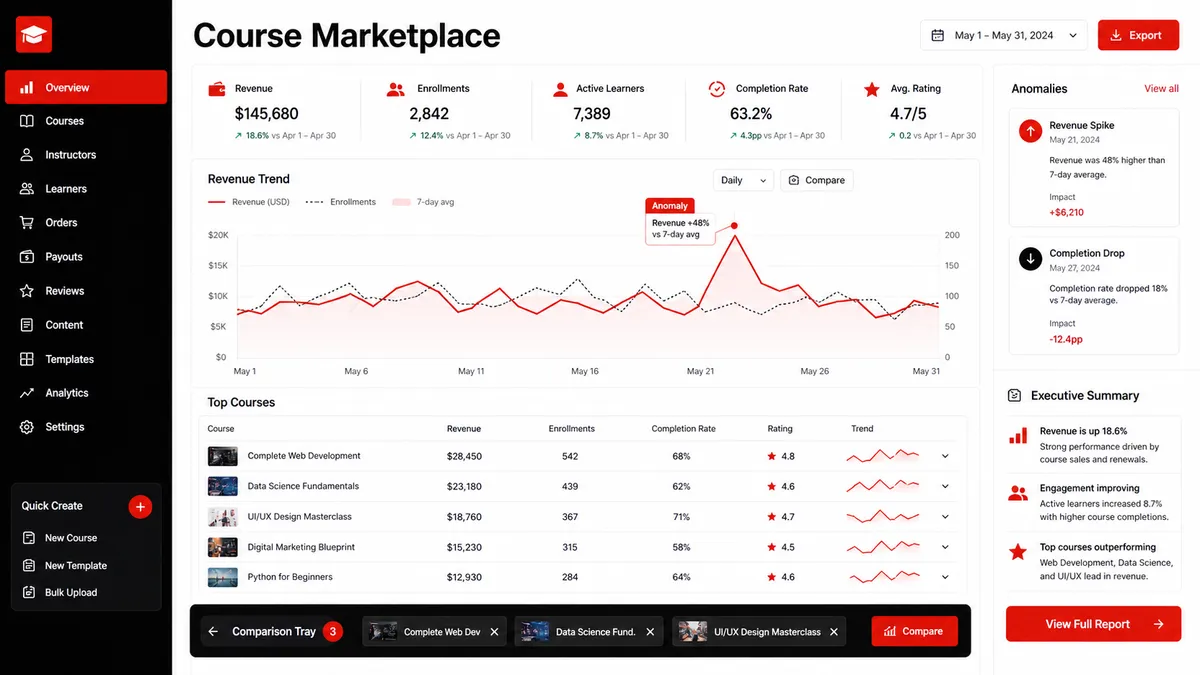Click the $23,180 revenue cell
1200x675 pixels.
(x=464, y=486)
